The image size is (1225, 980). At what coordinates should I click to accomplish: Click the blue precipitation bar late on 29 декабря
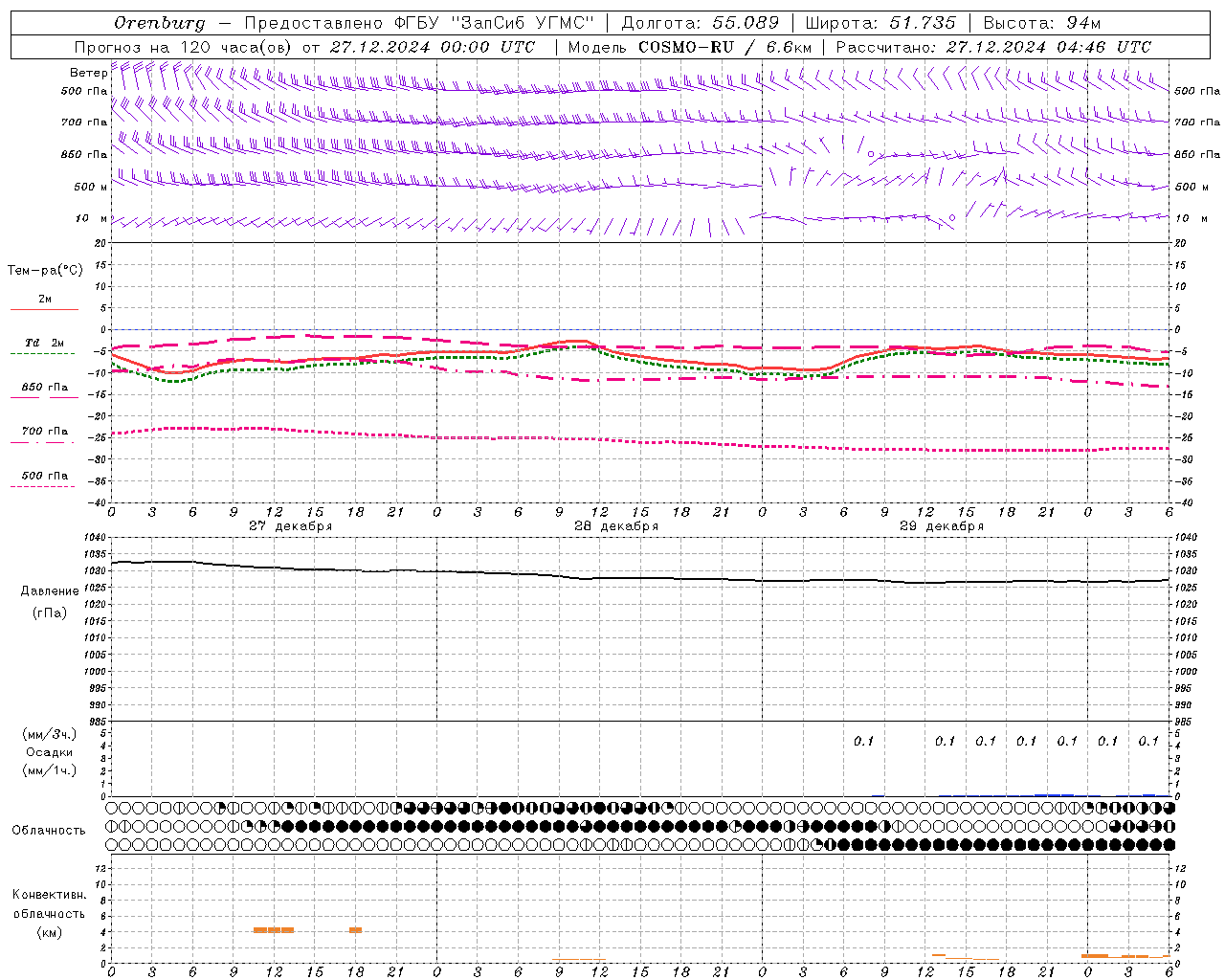(x=1054, y=794)
